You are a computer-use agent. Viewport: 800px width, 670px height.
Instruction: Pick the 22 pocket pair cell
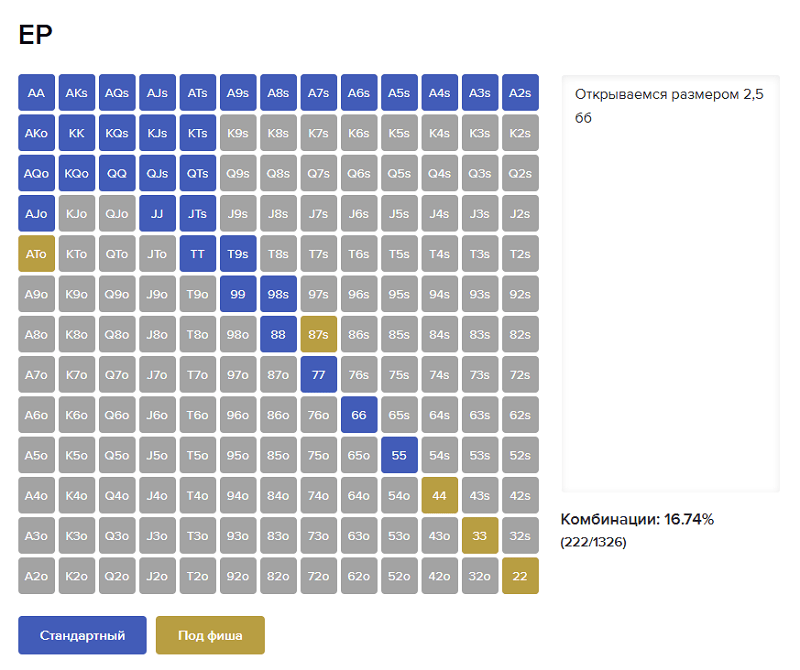pos(520,576)
